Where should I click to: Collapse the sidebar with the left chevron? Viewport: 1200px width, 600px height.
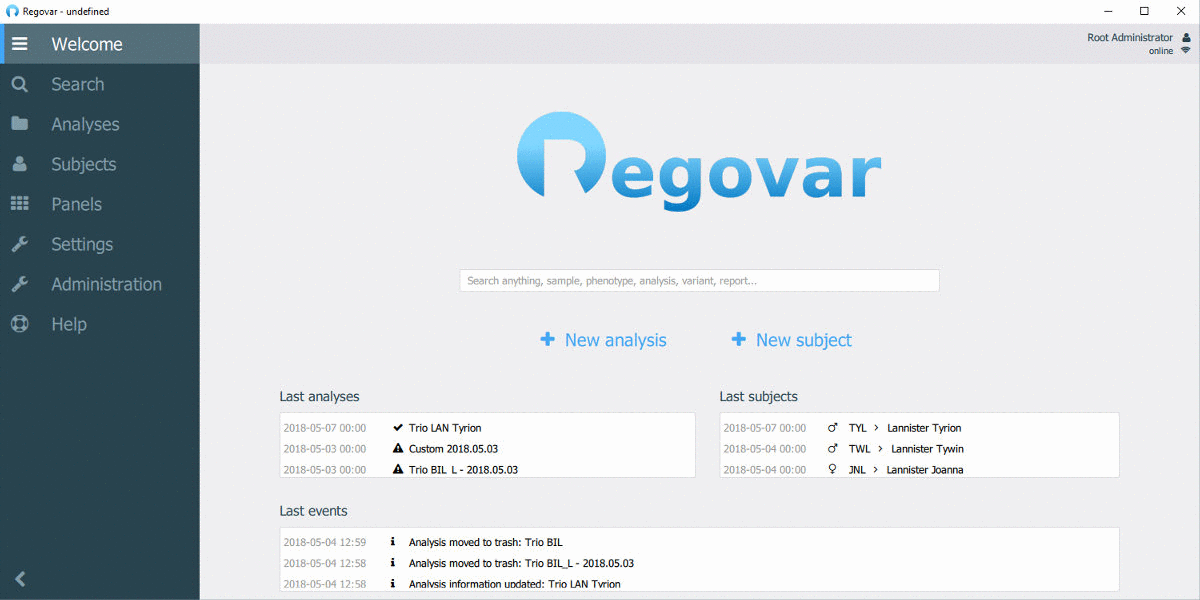tap(20, 578)
